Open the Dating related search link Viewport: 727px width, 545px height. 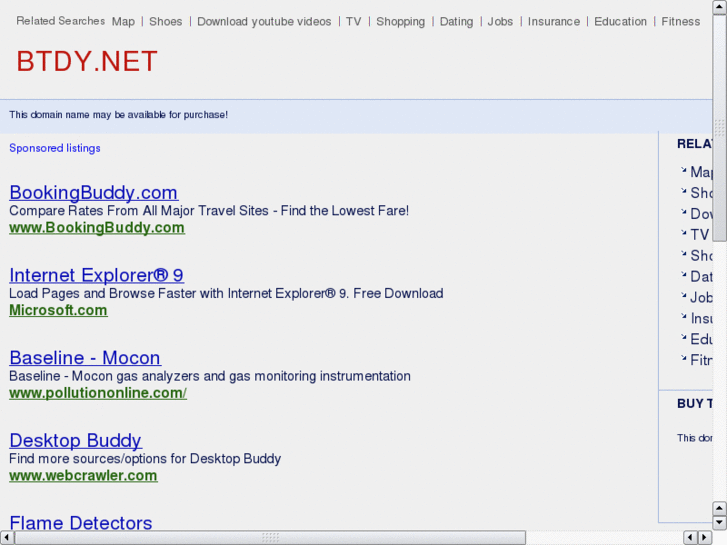pyautogui.click(x=456, y=21)
